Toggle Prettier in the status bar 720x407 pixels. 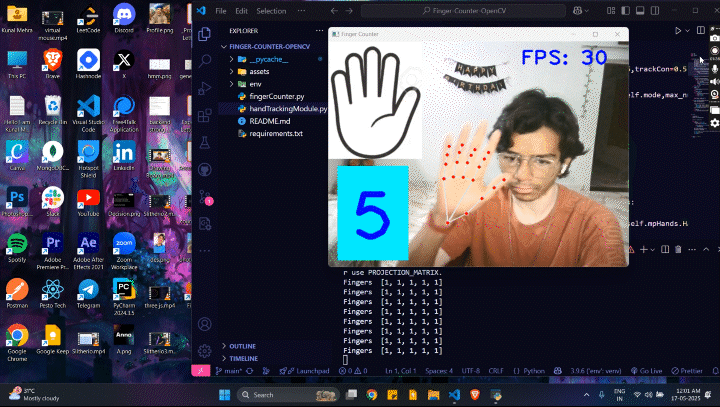pyautogui.click(x=687, y=371)
